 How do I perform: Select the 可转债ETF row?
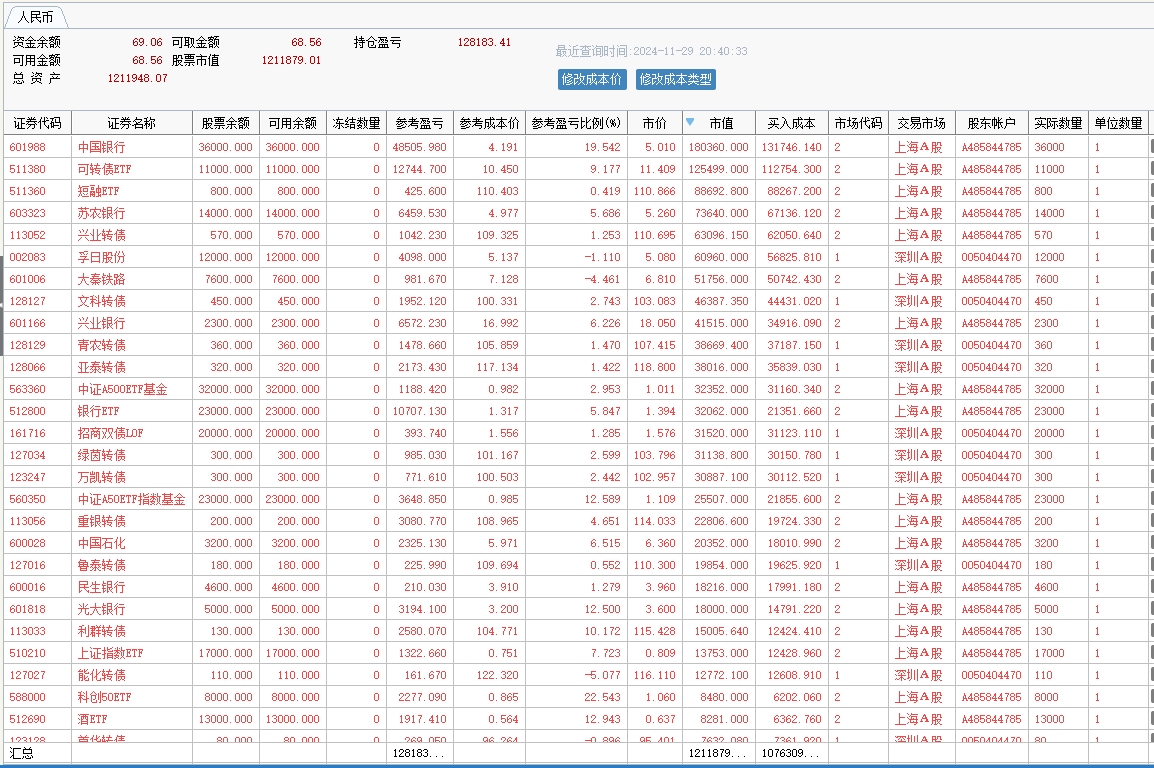104,169
